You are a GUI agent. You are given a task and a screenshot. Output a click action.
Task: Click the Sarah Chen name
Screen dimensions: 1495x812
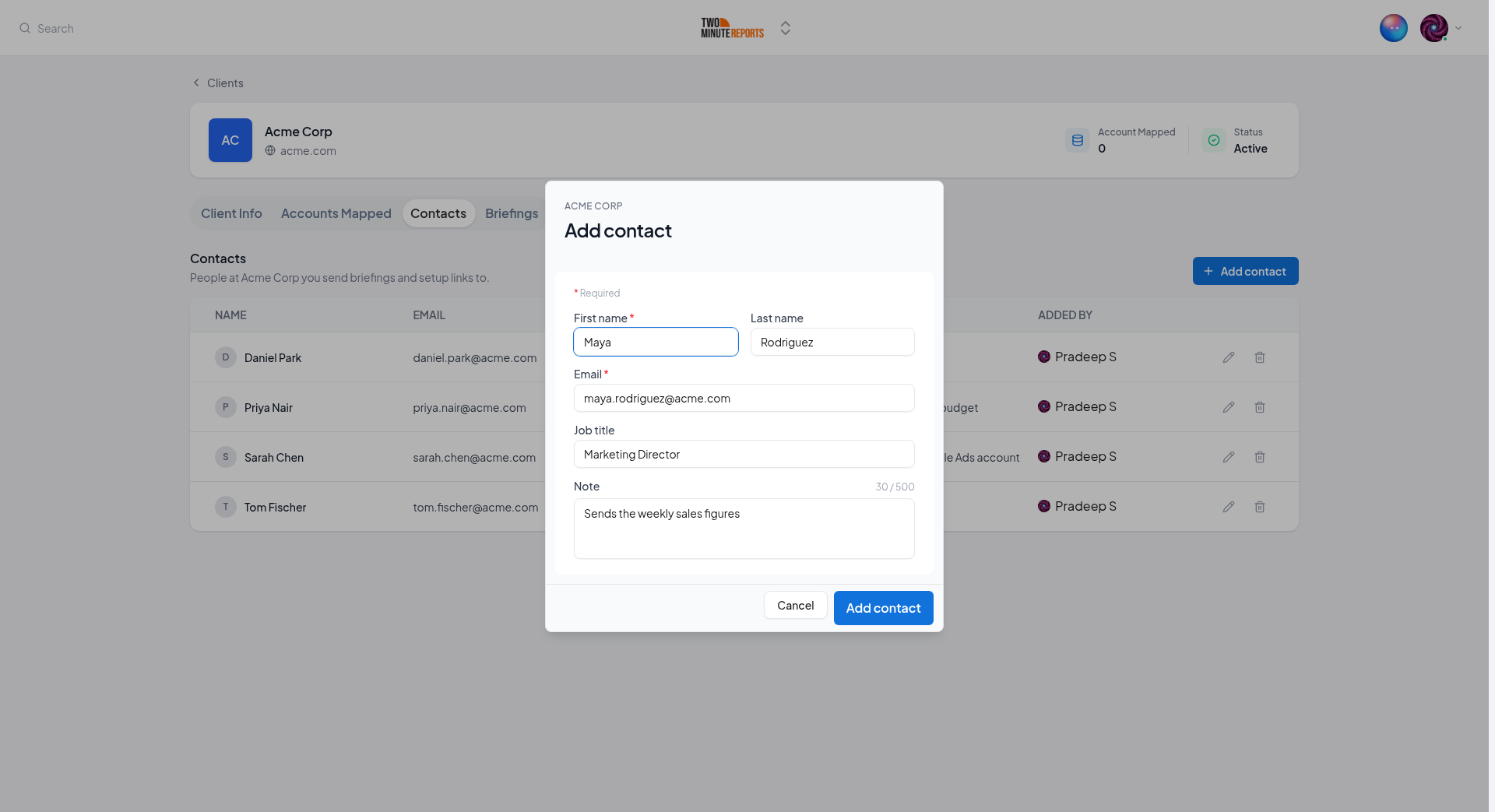[274, 458]
